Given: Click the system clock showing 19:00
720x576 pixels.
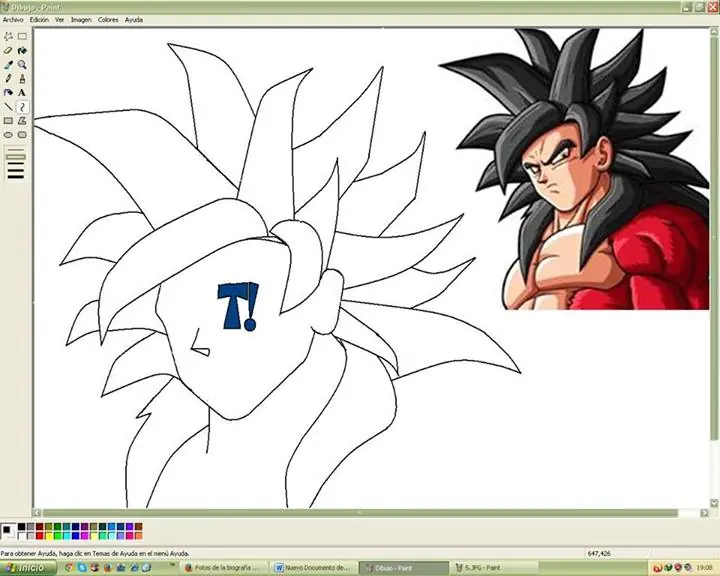Looking at the screenshot, I should [x=704, y=568].
